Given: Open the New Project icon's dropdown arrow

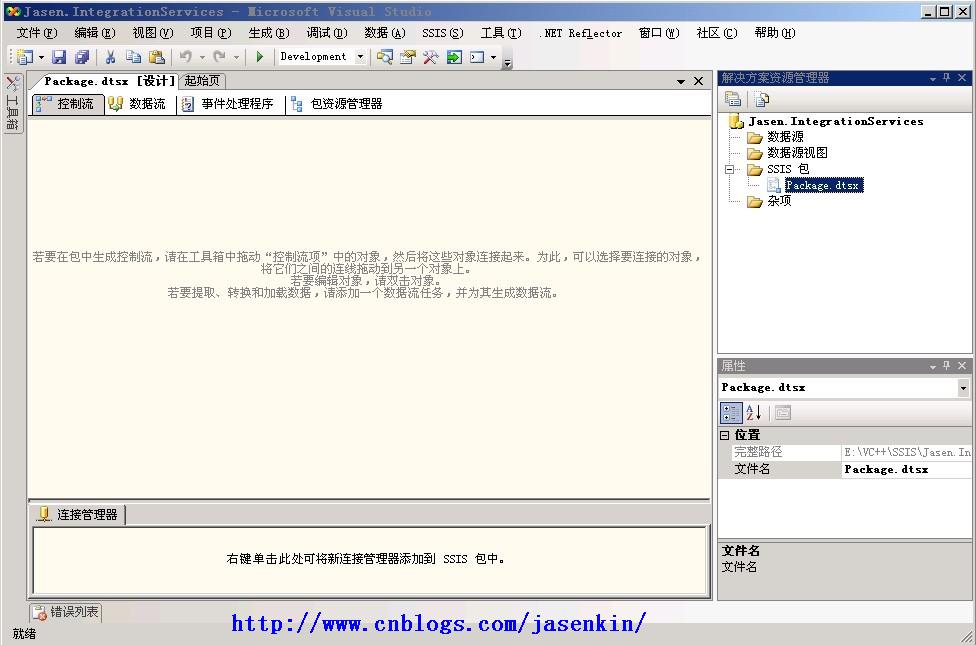Looking at the screenshot, I should [41, 57].
